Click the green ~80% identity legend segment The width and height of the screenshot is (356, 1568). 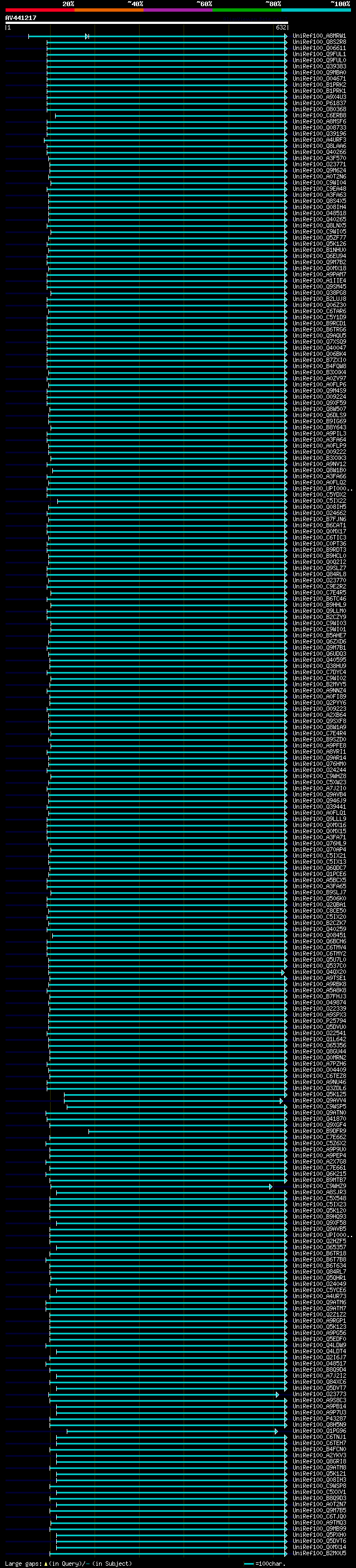247,10
